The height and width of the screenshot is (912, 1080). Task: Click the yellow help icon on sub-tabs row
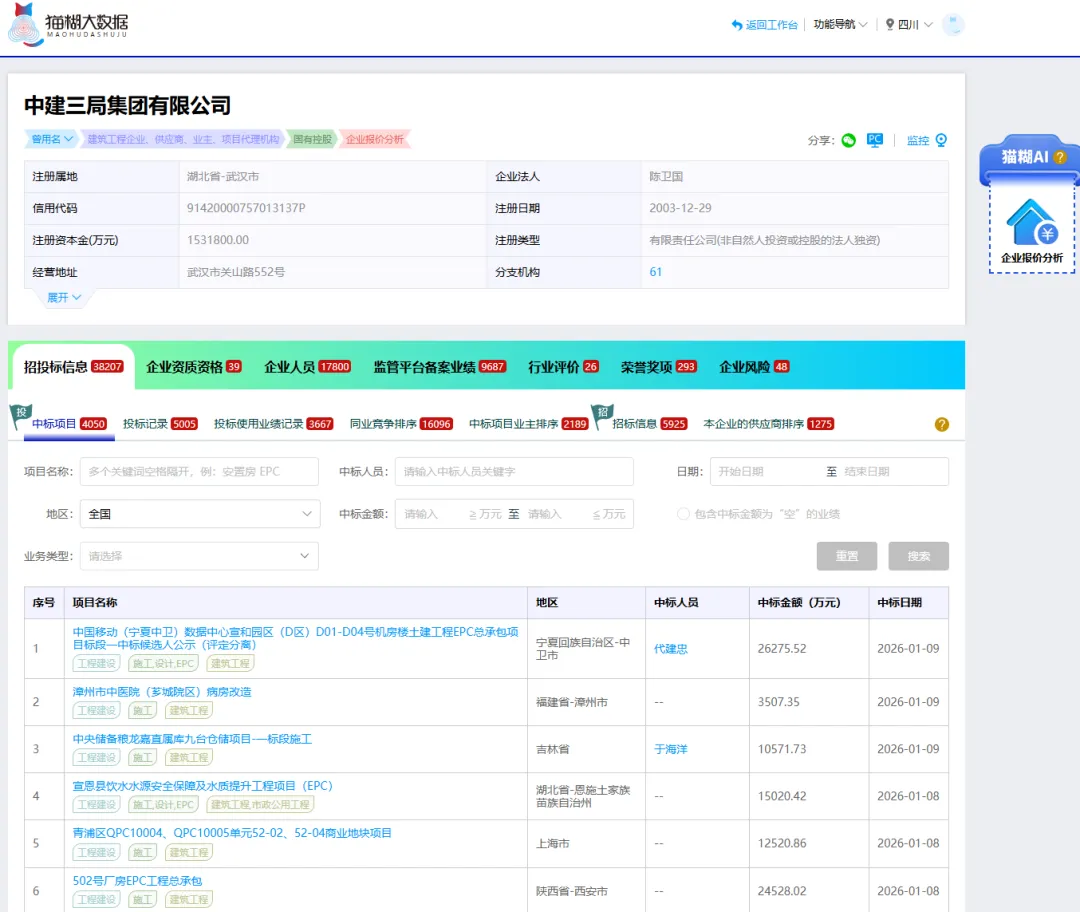942,424
